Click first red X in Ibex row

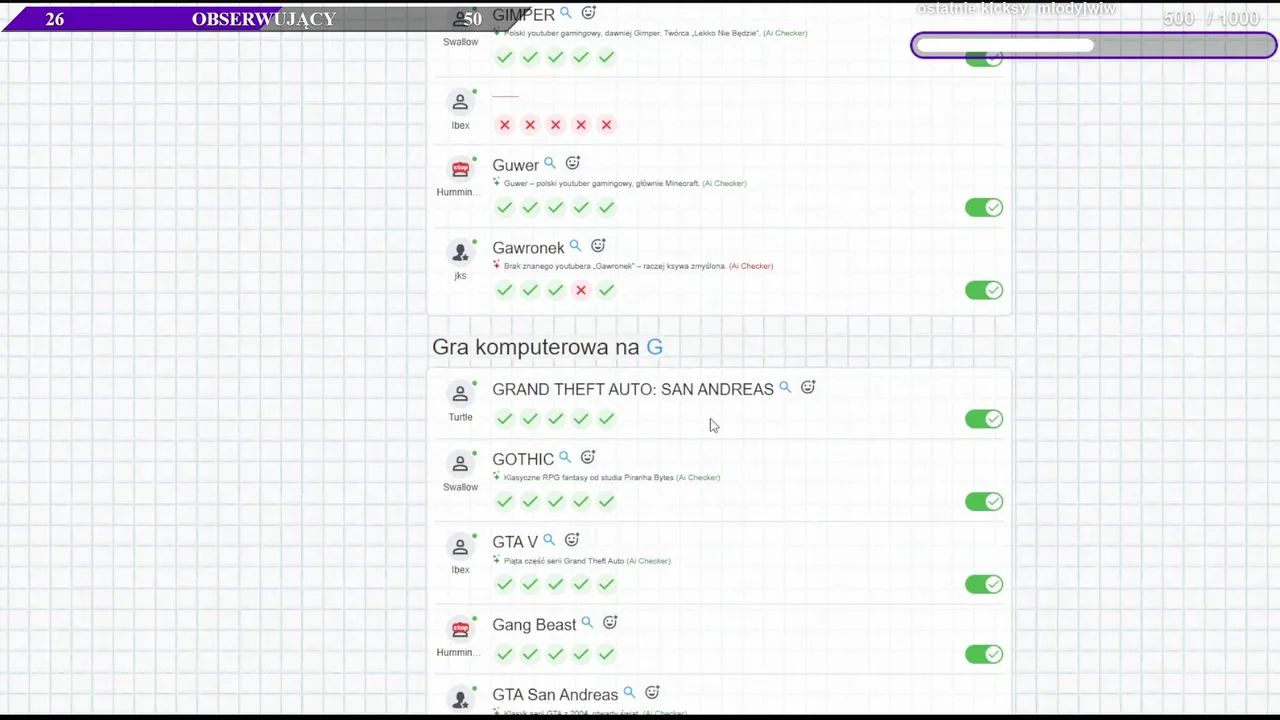click(505, 125)
